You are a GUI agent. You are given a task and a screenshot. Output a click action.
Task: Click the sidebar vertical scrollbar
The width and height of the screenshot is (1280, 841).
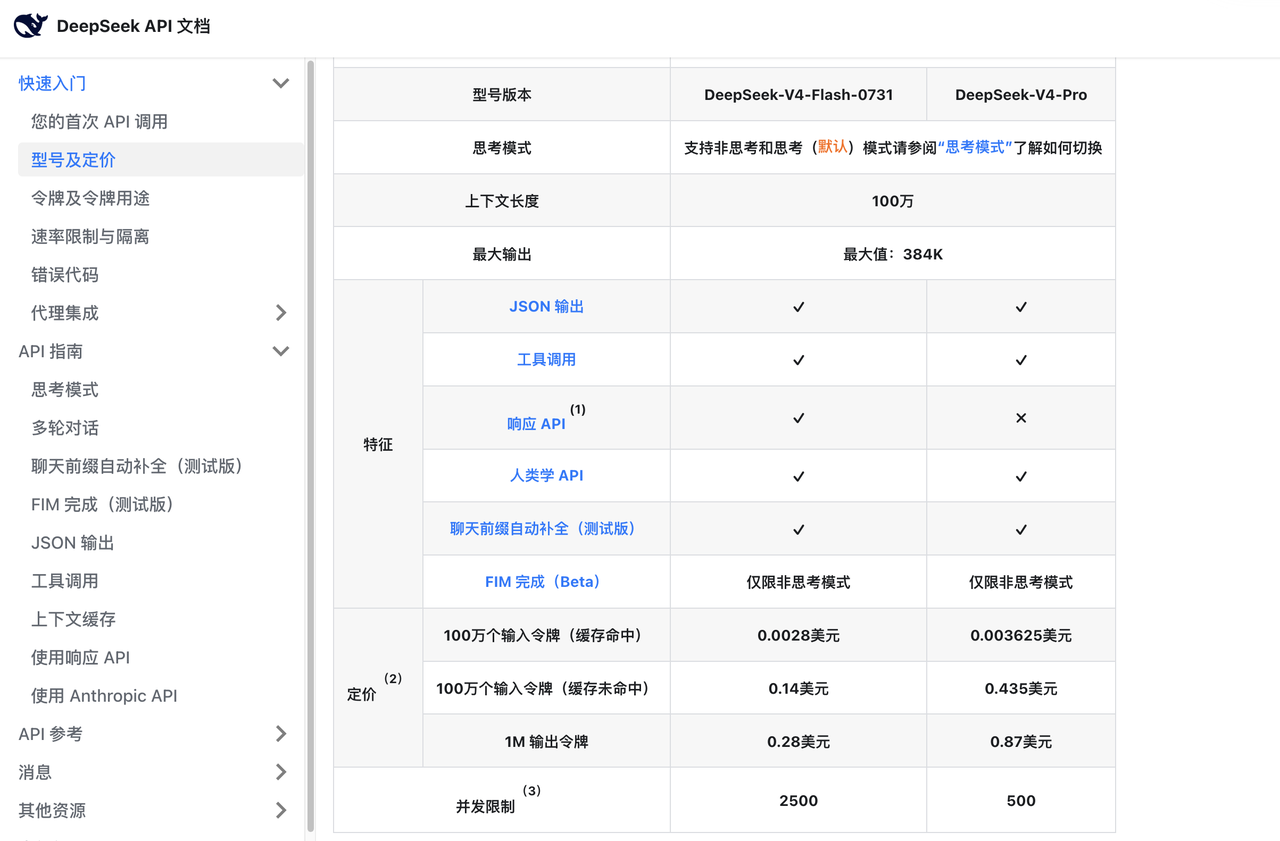310,445
